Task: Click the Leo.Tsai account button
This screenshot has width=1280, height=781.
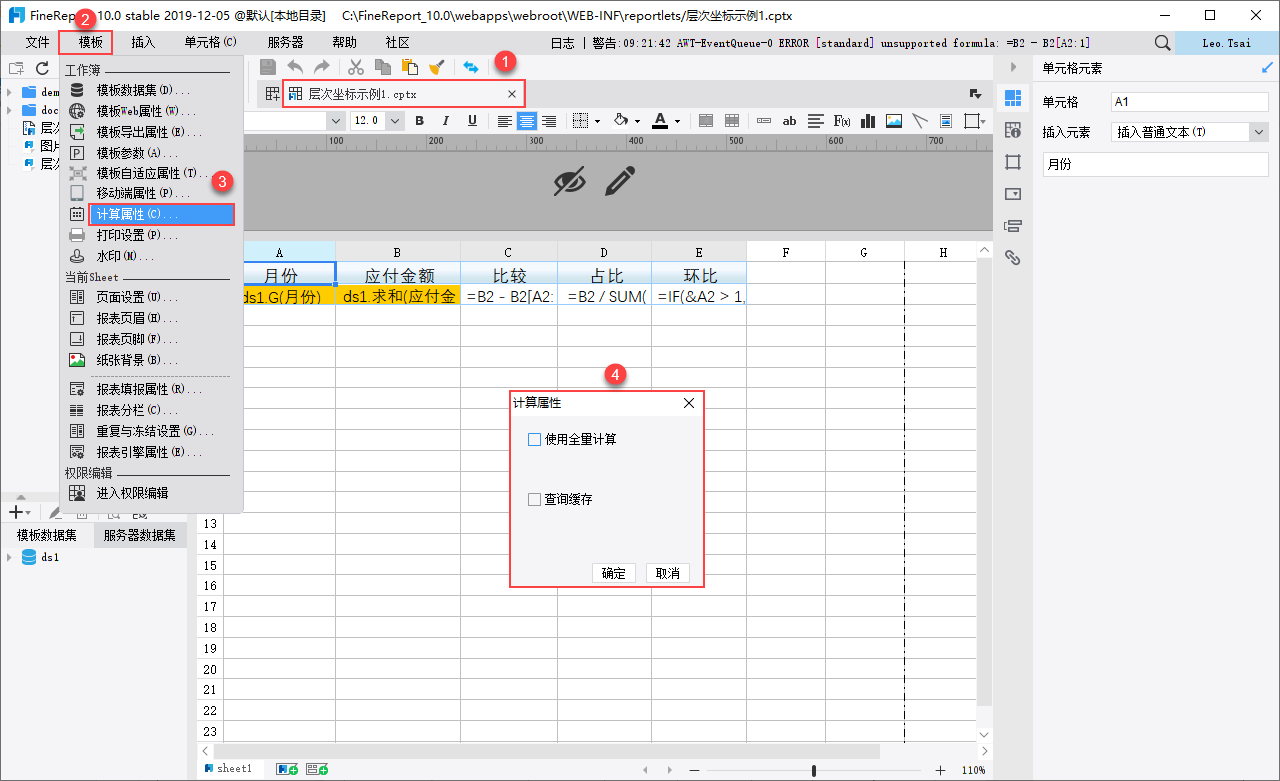Action: [x=1227, y=43]
